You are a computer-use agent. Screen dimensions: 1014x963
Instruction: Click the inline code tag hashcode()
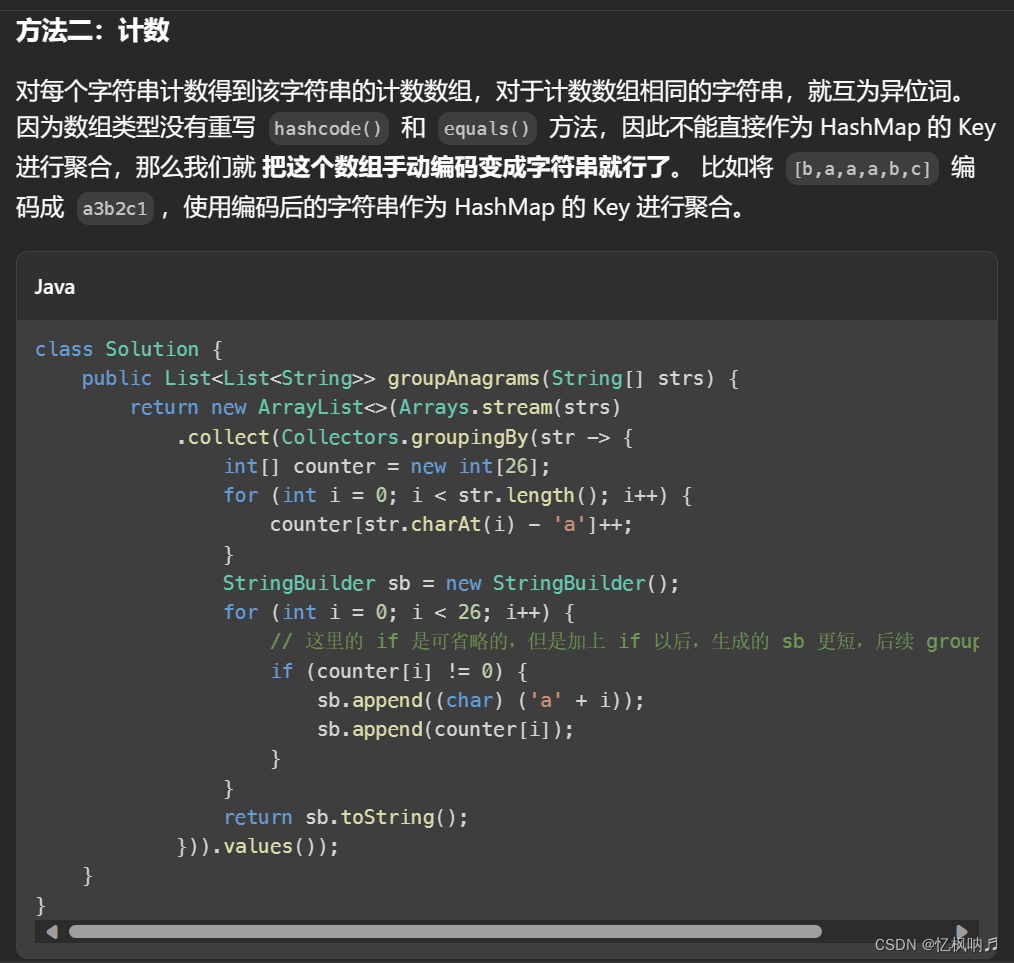[327, 128]
